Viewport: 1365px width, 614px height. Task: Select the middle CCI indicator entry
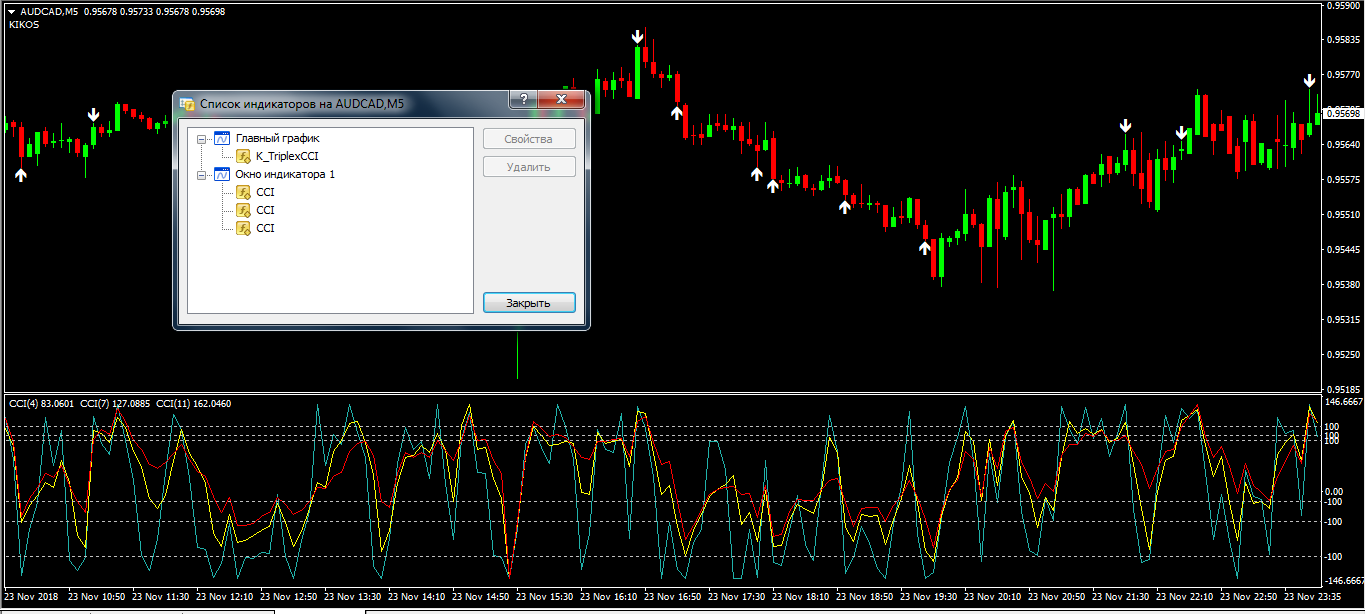click(x=265, y=210)
